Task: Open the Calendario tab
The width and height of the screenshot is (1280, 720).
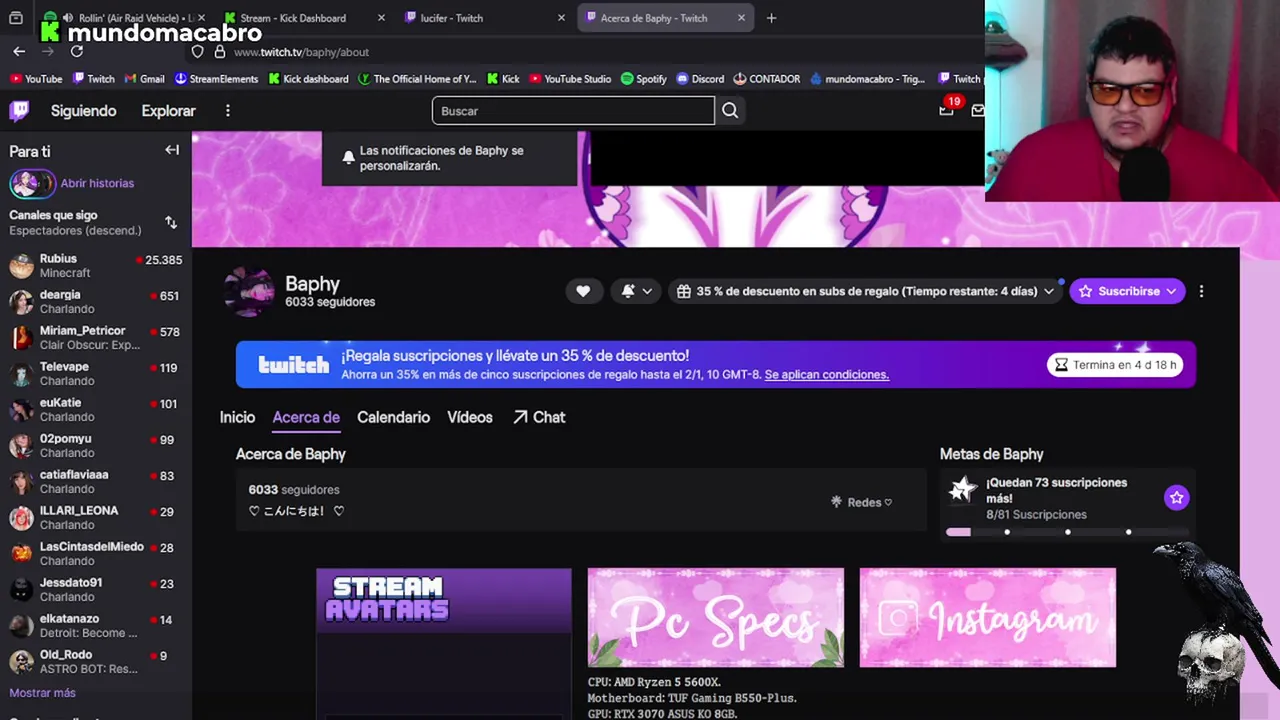Action: [x=393, y=417]
